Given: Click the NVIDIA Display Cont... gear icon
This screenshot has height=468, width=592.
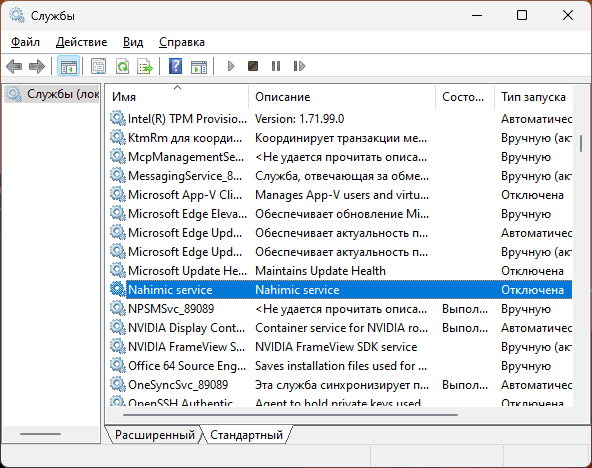Looking at the screenshot, I should tap(117, 327).
